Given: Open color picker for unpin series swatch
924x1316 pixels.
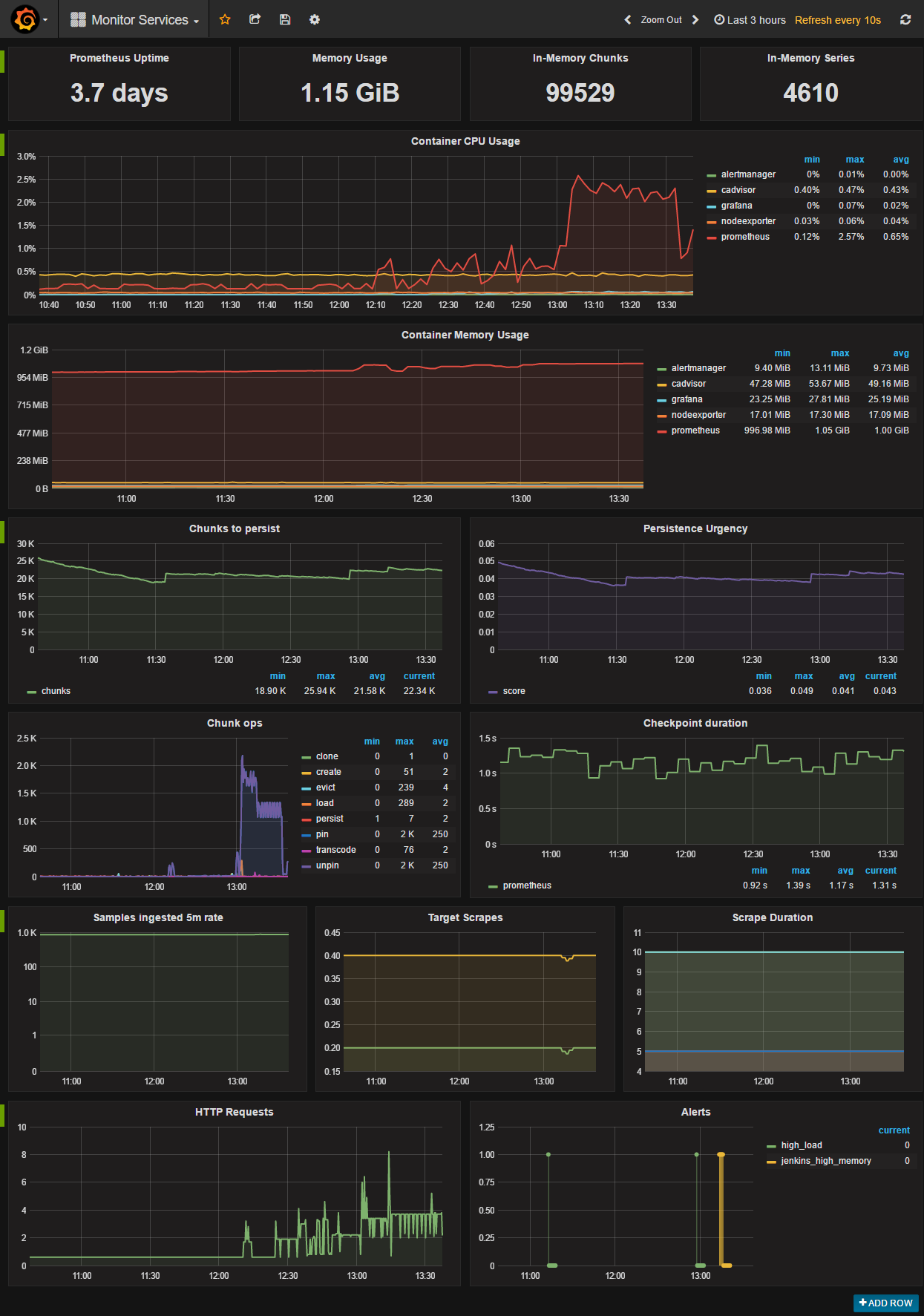Looking at the screenshot, I should tap(307, 866).
